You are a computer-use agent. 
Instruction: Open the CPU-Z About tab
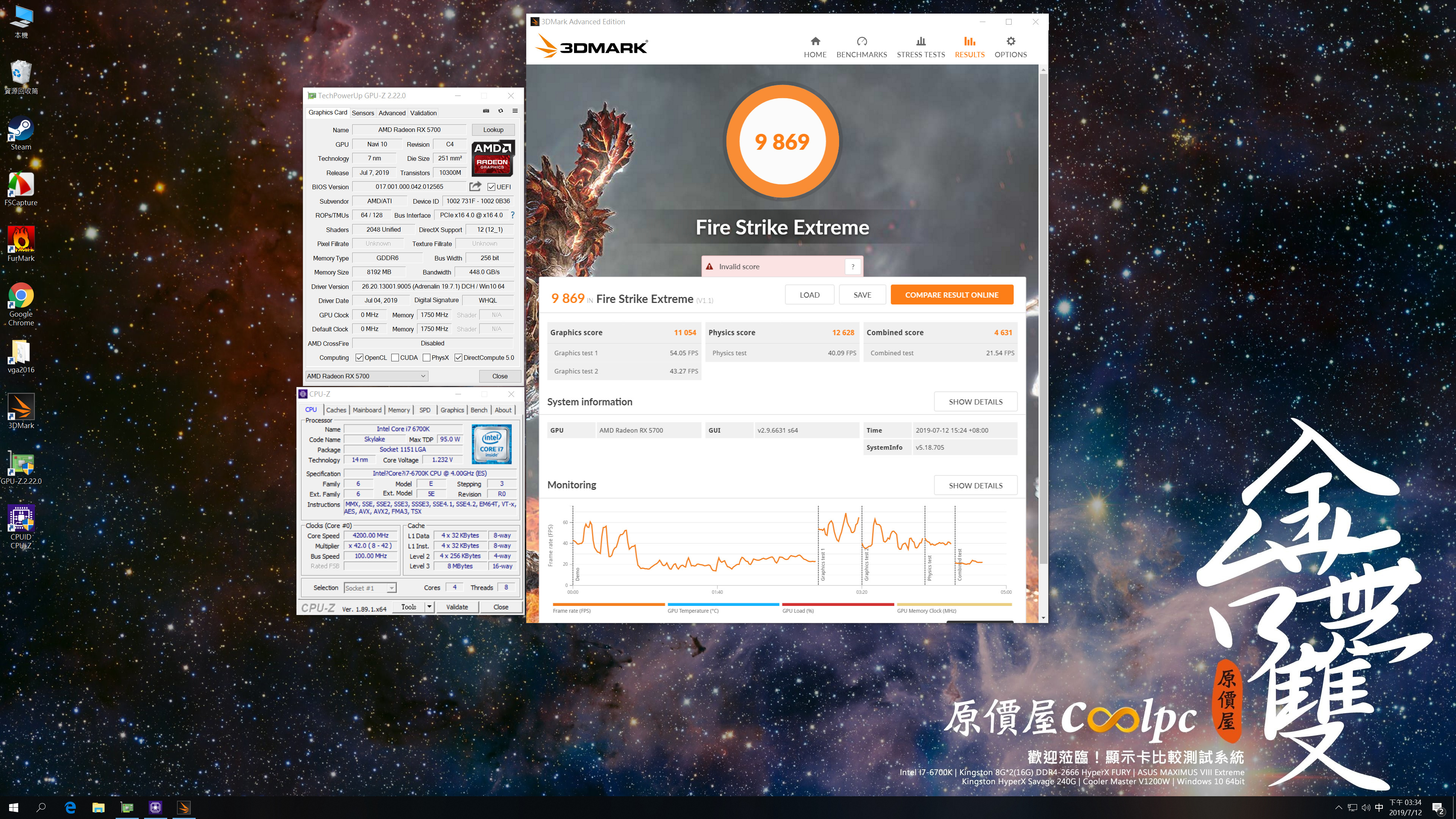[503, 410]
